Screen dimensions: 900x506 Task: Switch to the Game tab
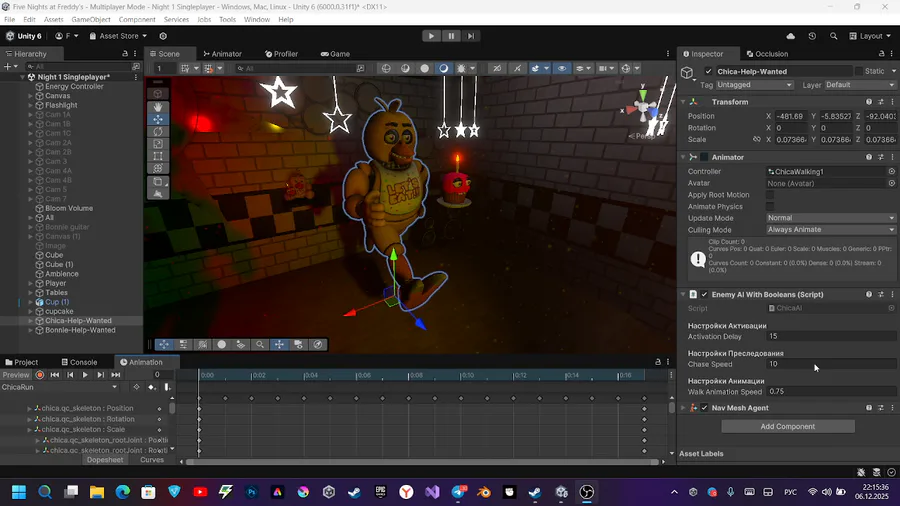pos(335,54)
